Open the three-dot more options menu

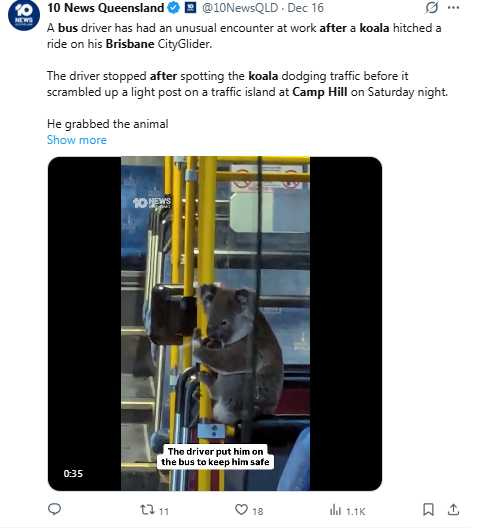click(453, 8)
